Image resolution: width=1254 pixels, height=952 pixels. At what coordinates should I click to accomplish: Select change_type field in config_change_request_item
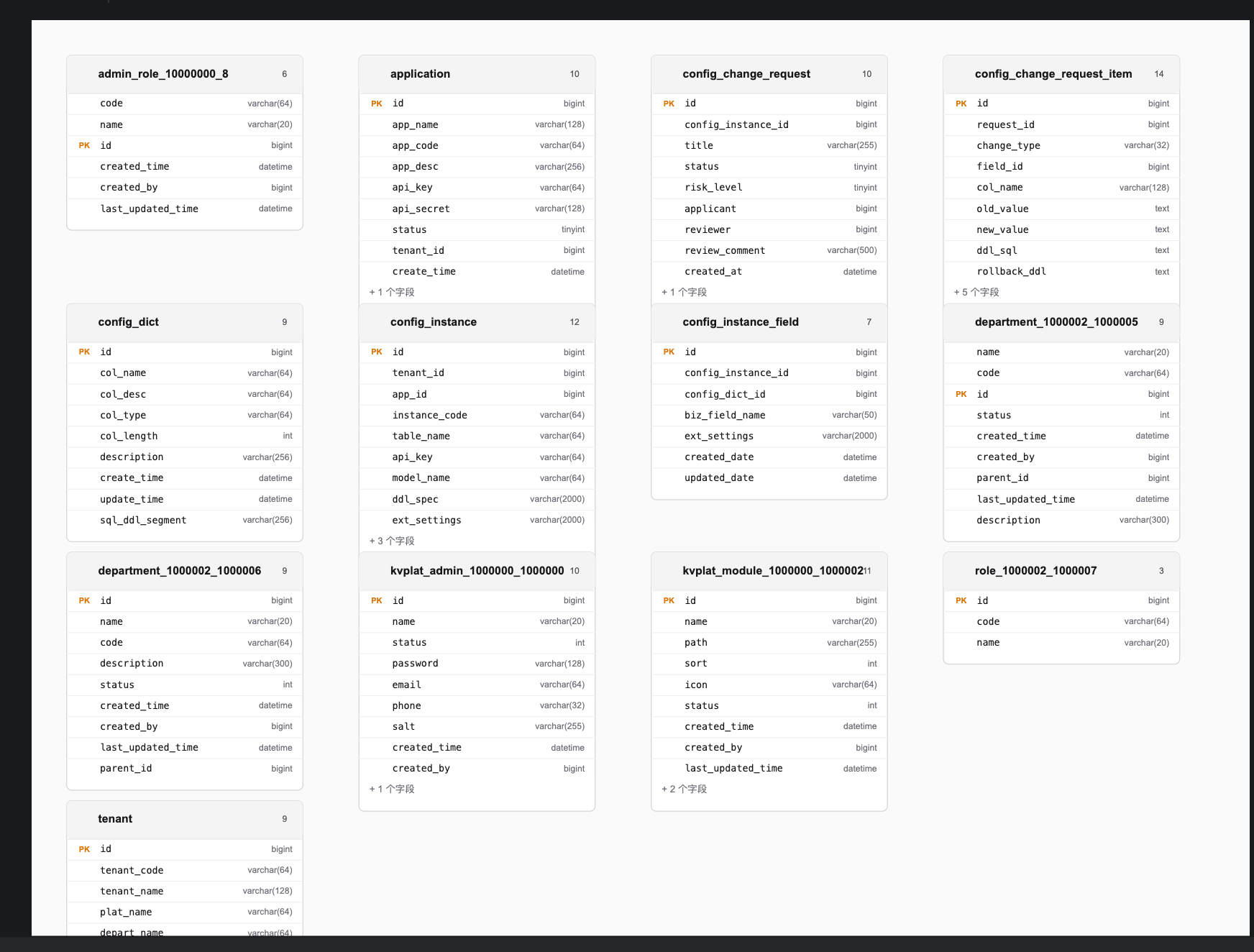pyautogui.click(x=1061, y=145)
